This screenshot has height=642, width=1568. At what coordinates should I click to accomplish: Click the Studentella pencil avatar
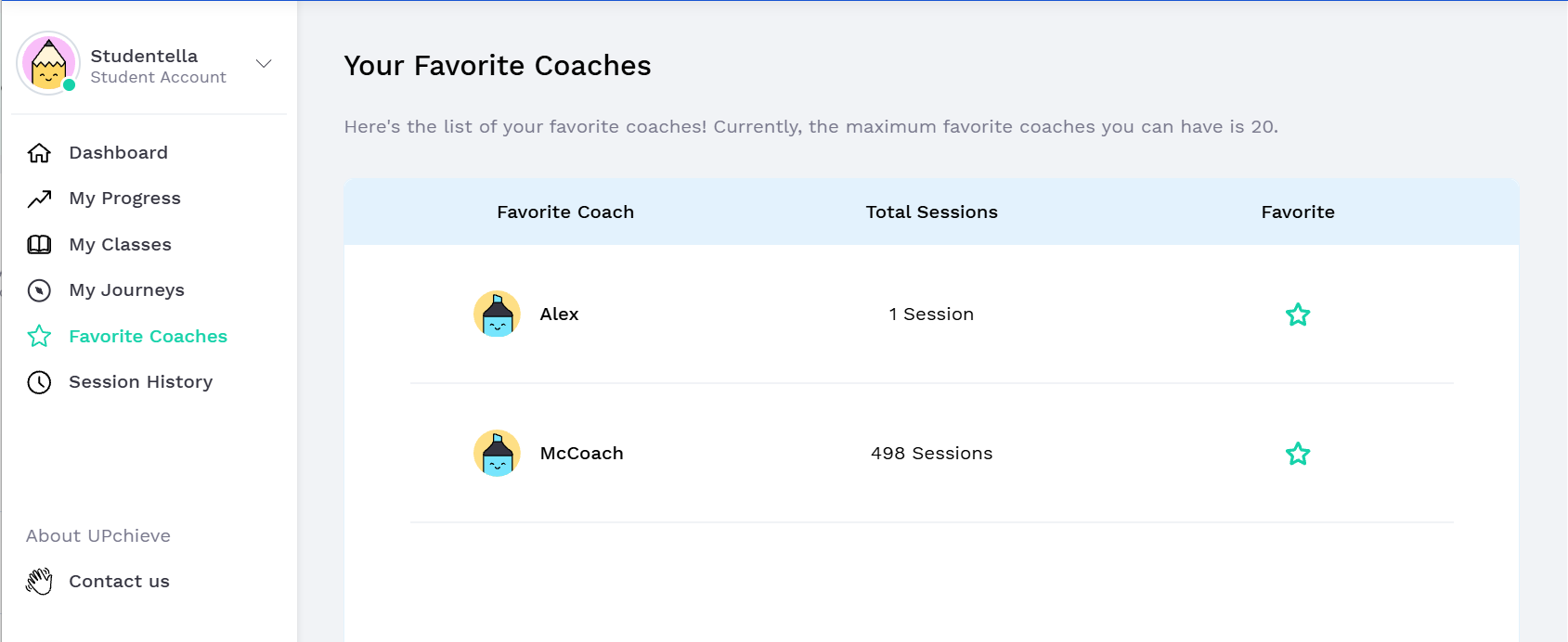pos(48,63)
